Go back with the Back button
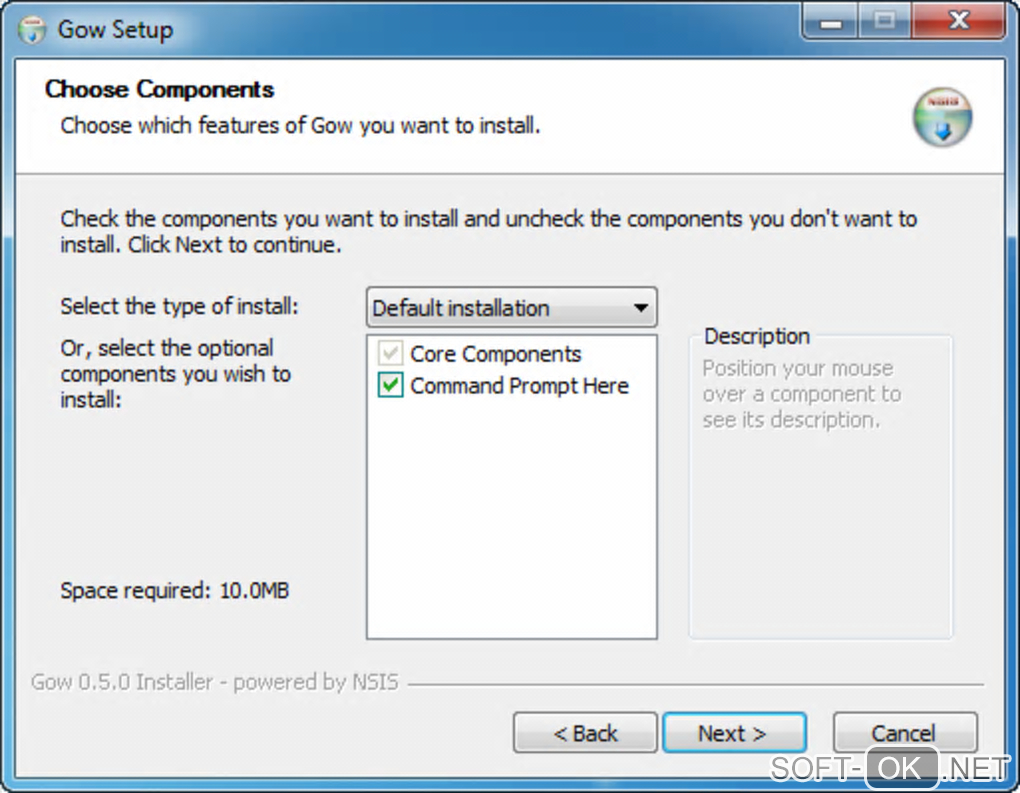Screen dimensions: 1020x793 [x=586, y=734]
